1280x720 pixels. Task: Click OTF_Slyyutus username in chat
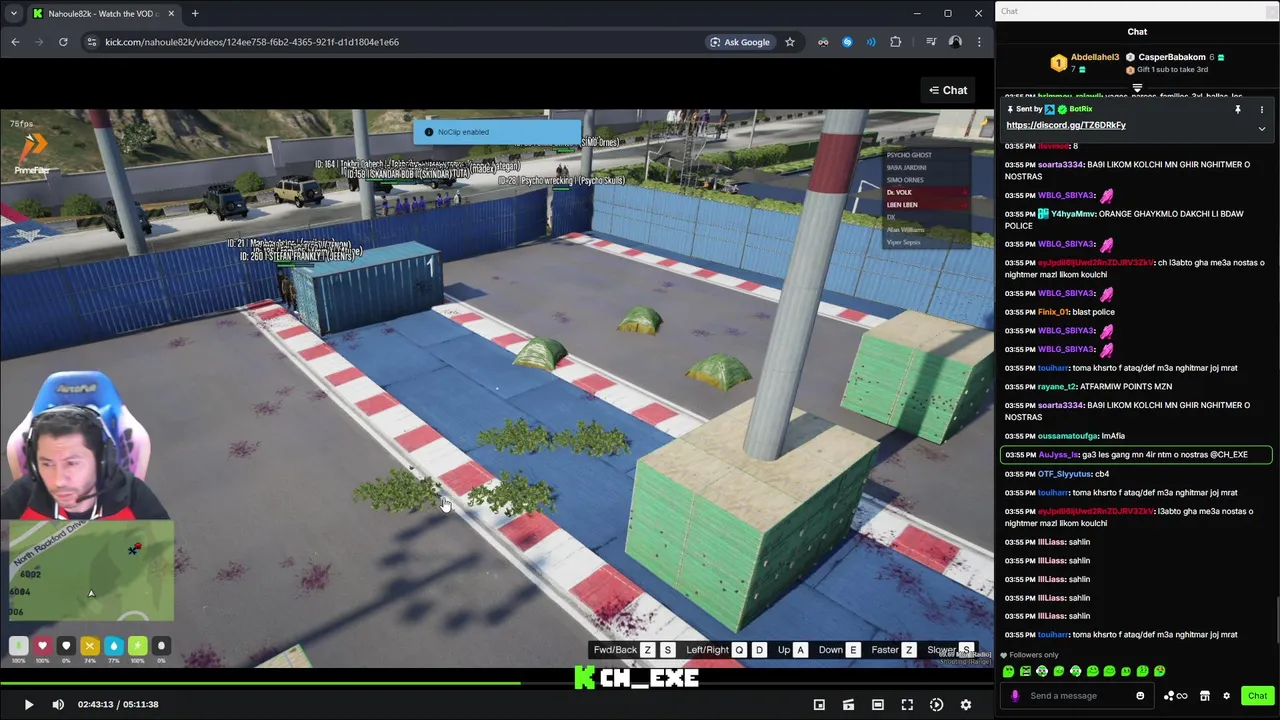1066,474
